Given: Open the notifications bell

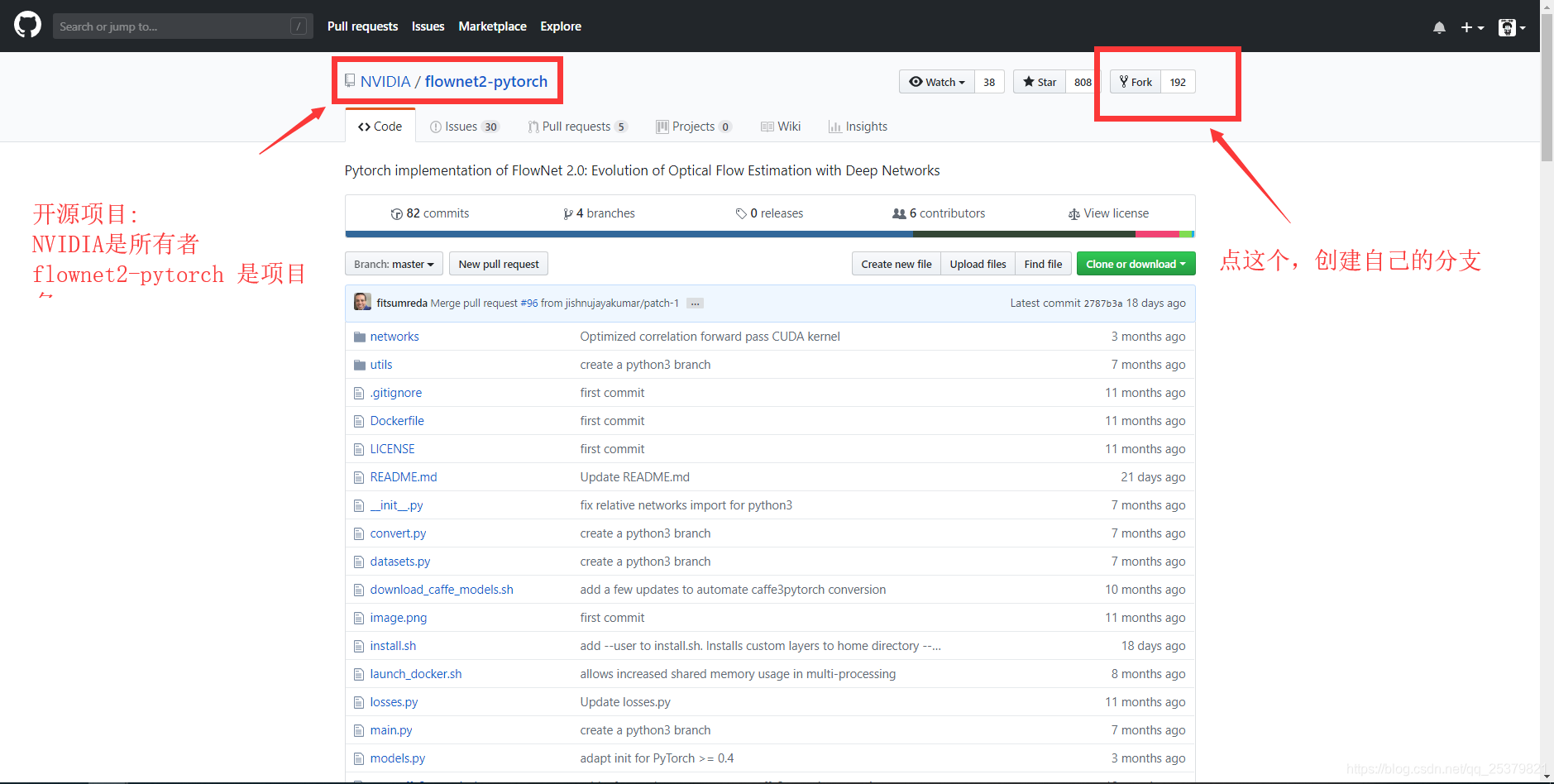Looking at the screenshot, I should click(1439, 27).
